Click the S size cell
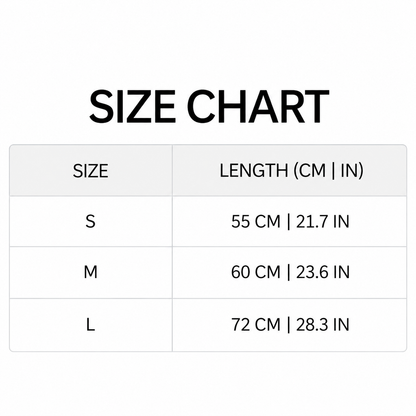This screenshot has height=416, width=416. coord(91,221)
